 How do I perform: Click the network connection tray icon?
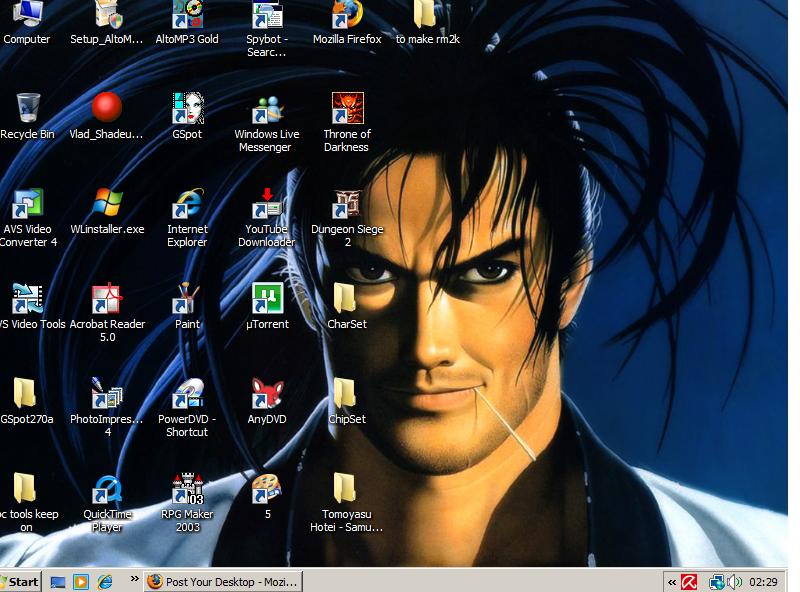716,582
